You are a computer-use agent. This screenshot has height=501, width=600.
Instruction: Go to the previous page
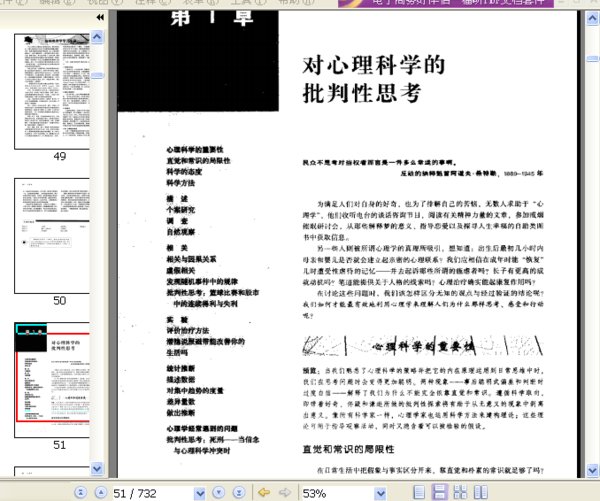coord(100,492)
